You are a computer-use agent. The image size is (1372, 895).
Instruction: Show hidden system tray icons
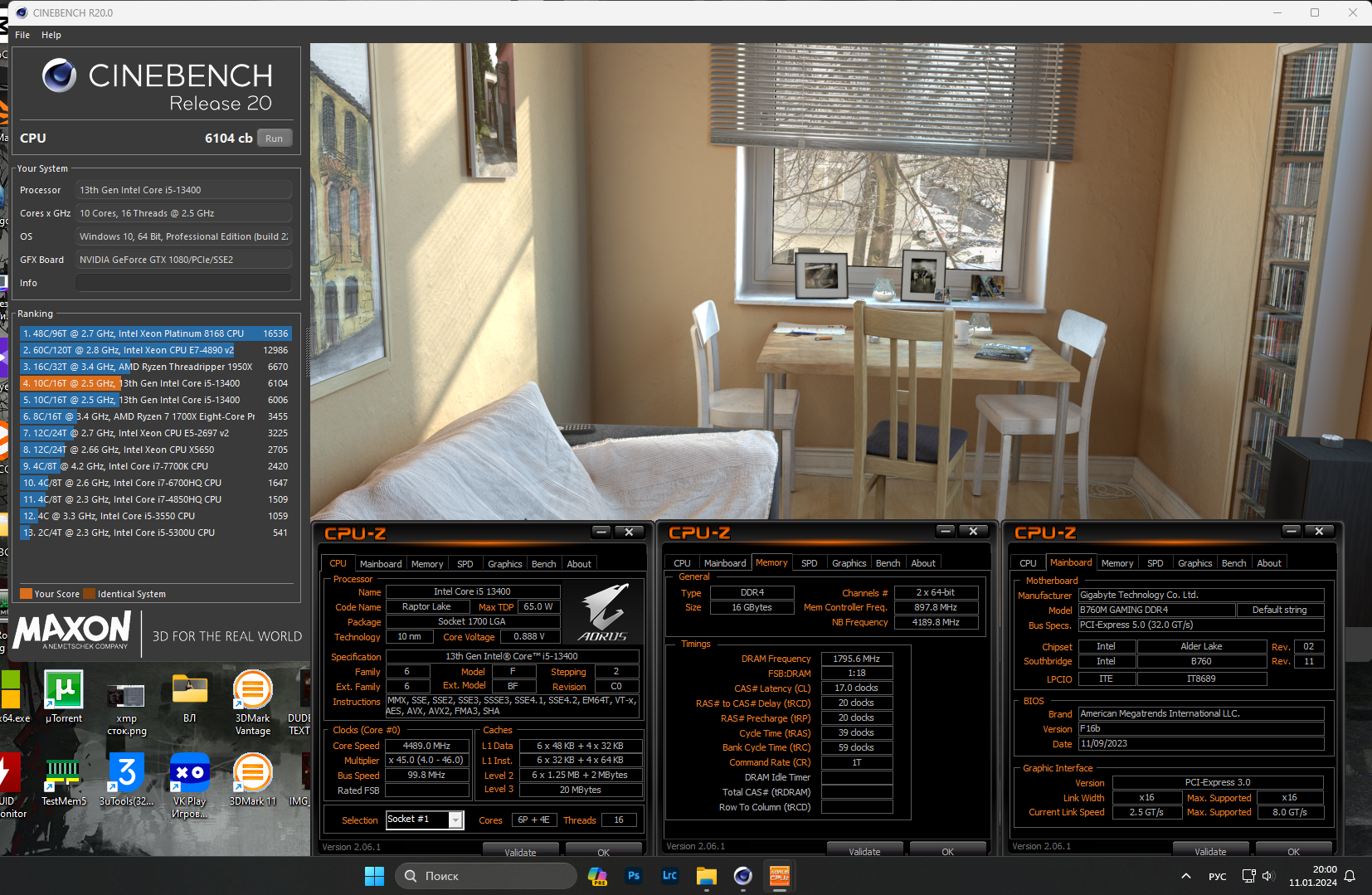point(1186,876)
